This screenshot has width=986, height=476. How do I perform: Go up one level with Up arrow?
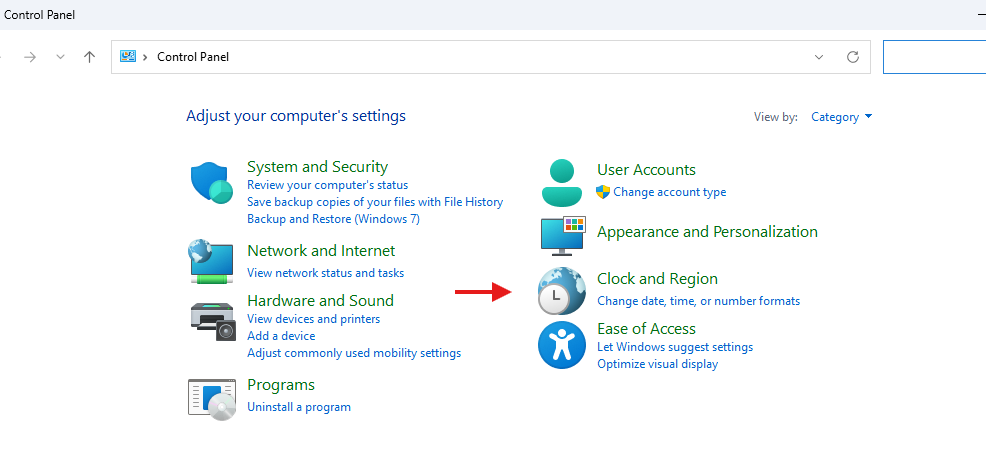90,57
